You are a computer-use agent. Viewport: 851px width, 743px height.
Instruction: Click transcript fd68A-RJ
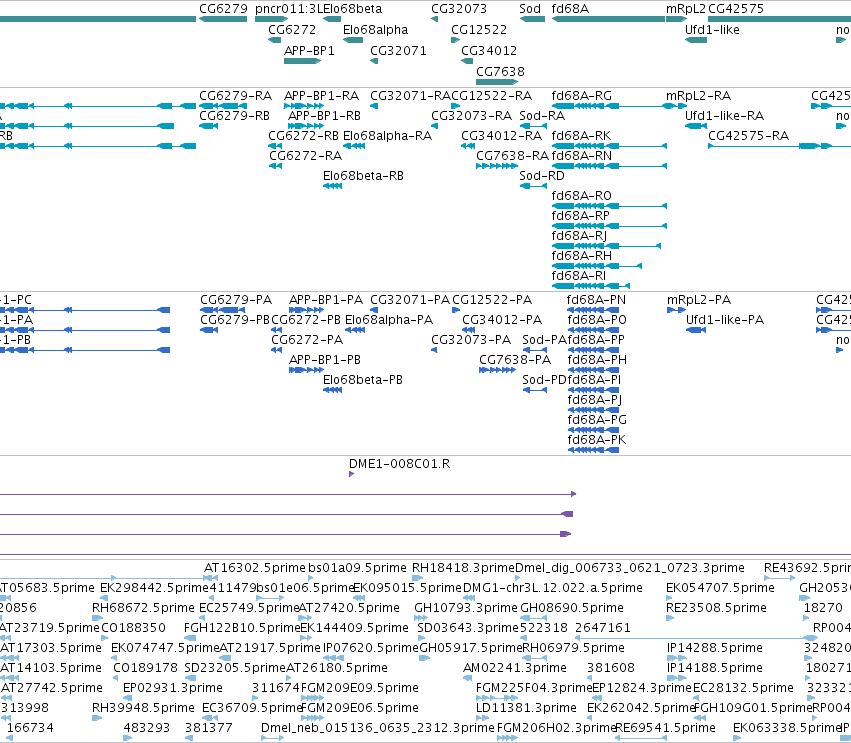[579, 236]
